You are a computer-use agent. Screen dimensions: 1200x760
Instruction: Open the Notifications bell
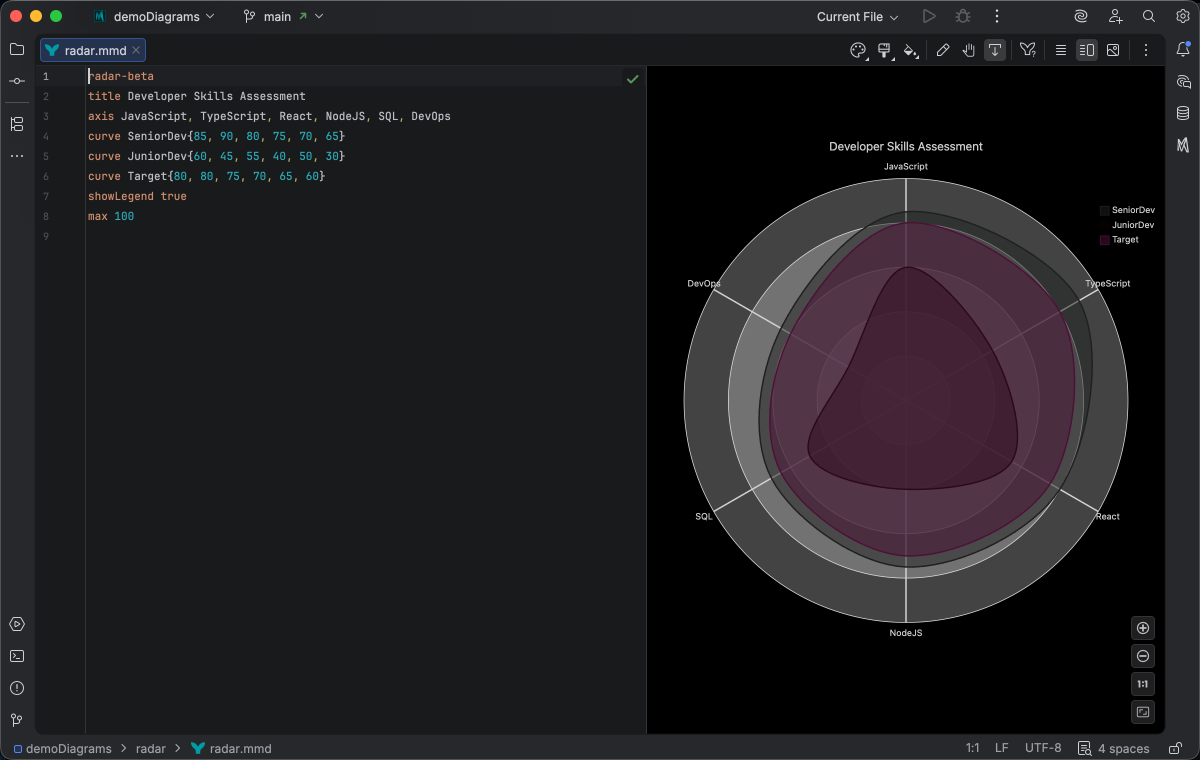click(x=1183, y=49)
